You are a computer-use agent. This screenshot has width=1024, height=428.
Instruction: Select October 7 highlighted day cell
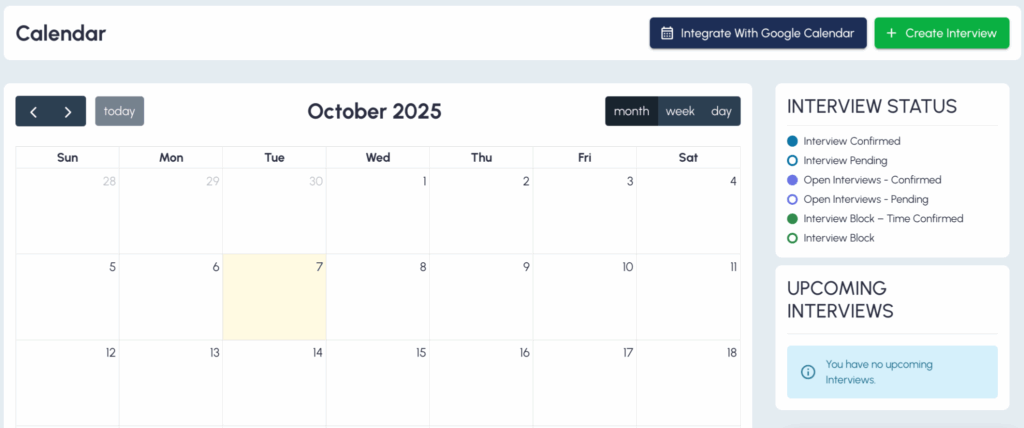[x=274, y=297]
